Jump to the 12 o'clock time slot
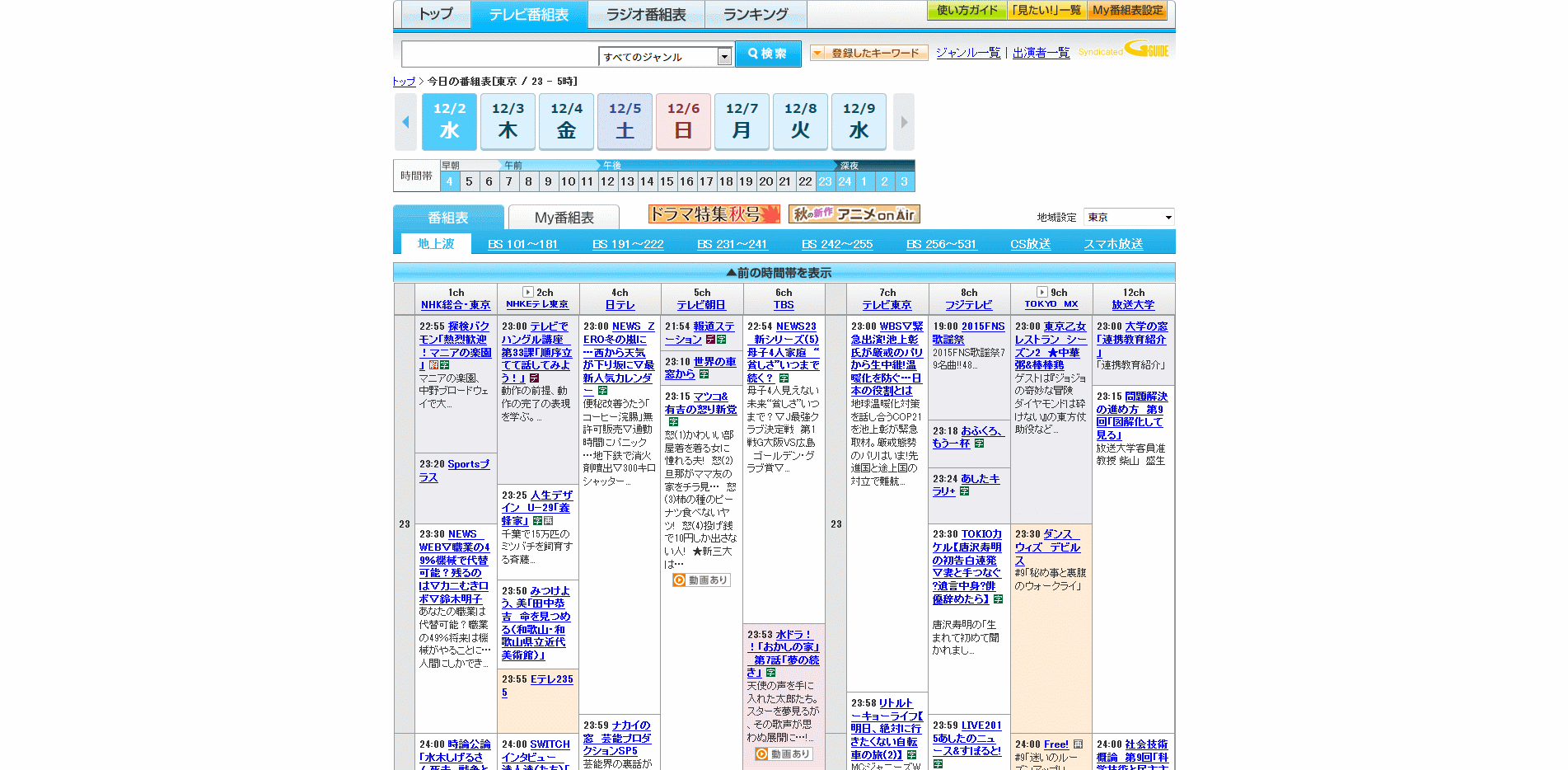The width and height of the screenshot is (1568, 770). tap(607, 181)
